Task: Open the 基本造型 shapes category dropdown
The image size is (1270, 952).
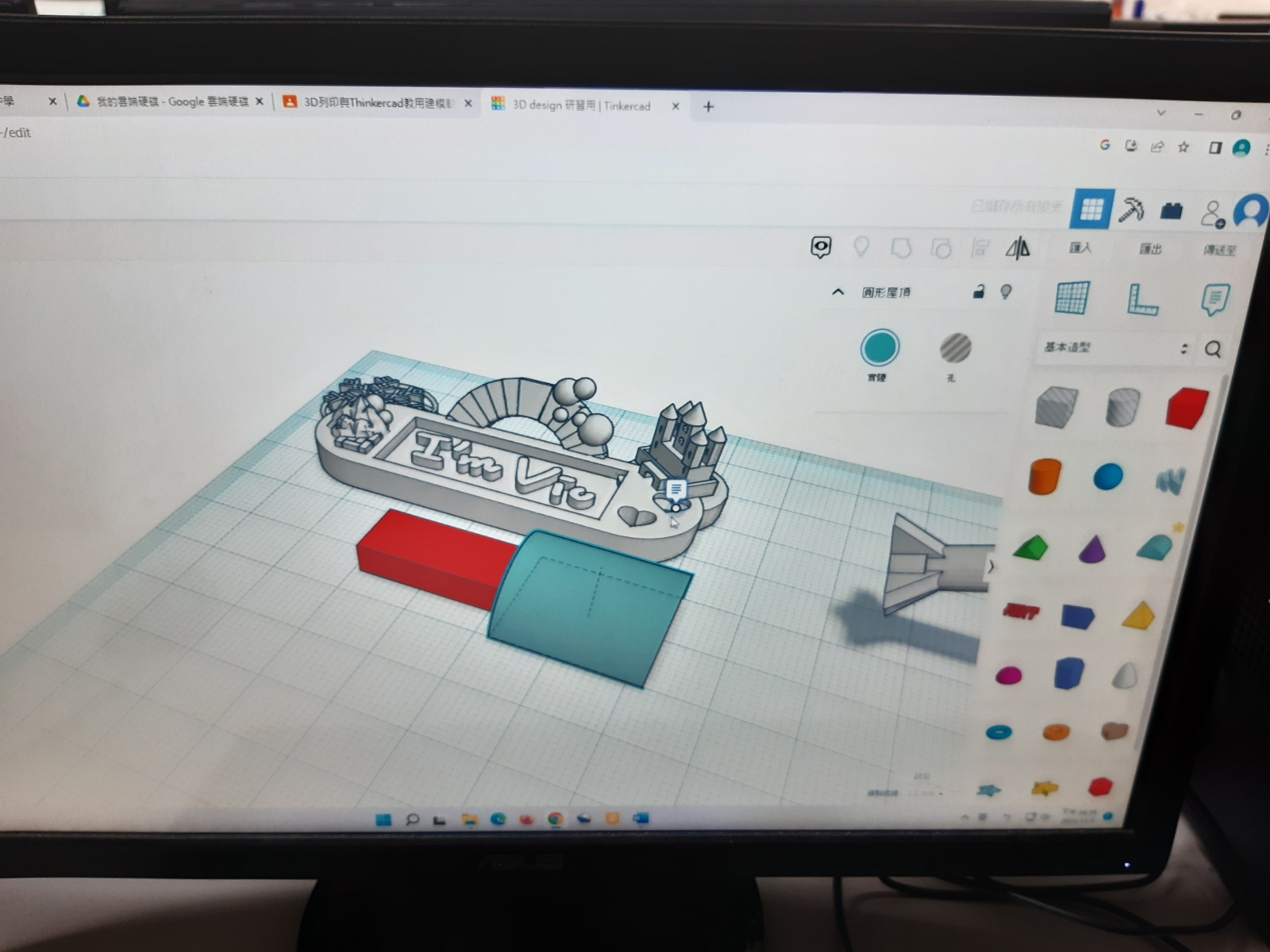Action: click(x=1115, y=348)
